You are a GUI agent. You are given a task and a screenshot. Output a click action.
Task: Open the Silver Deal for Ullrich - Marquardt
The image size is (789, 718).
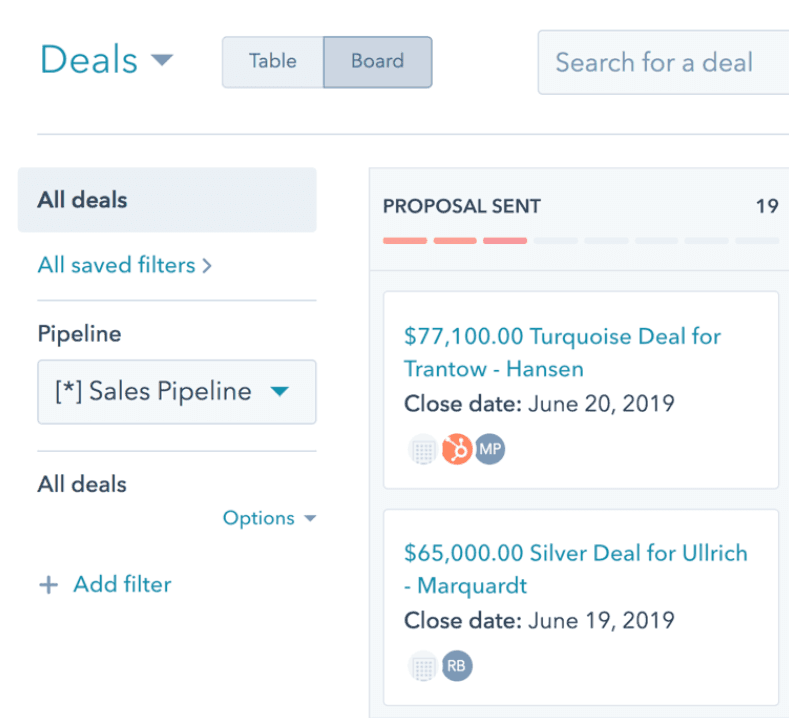tap(575, 569)
